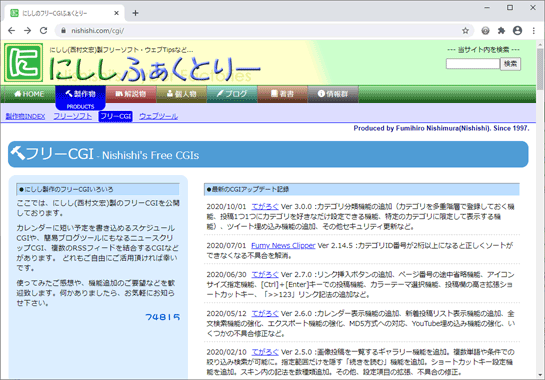Screen dimensions: 545x380
Task: Click the 2020/07/01 date text
Action: tap(226, 245)
